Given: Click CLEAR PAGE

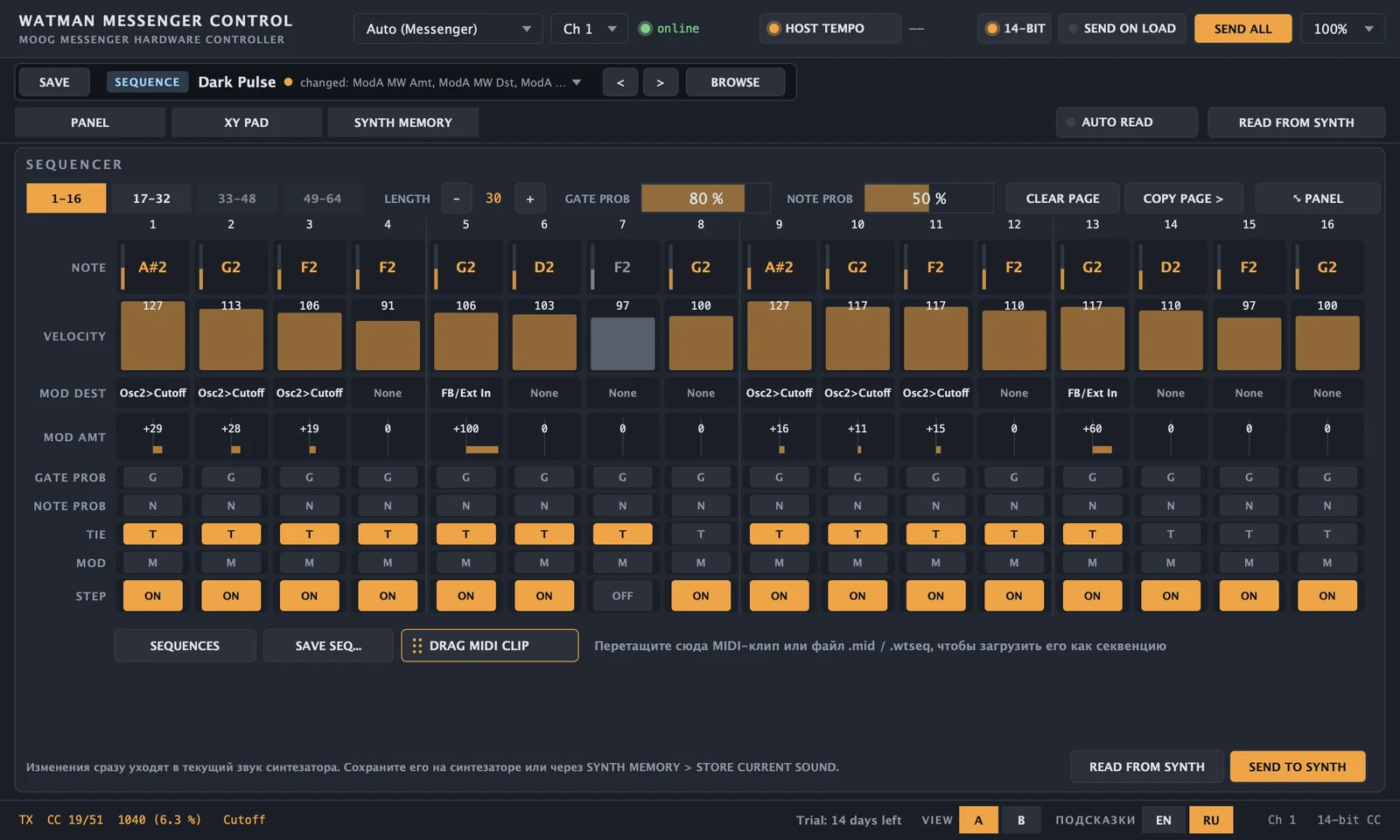Looking at the screenshot, I should point(1062,199).
